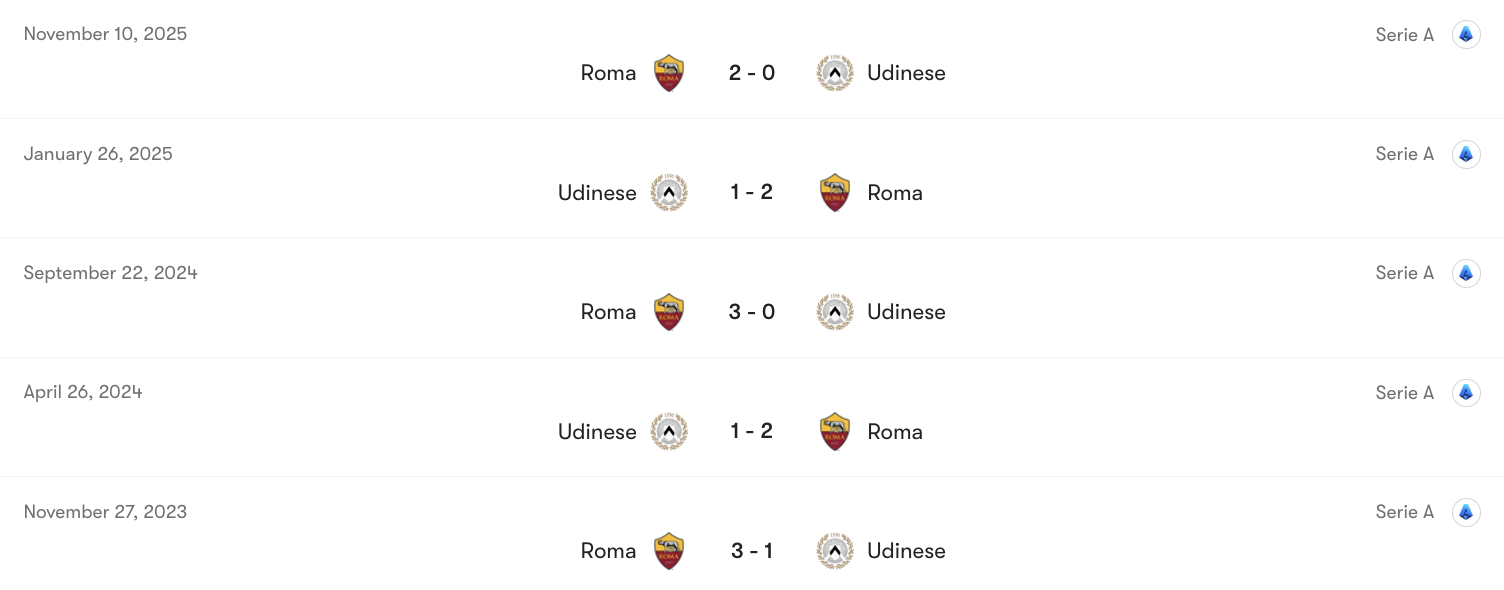This screenshot has width=1504, height=590.
Task: Click the Udinese crest in the April 26 match
Action: point(668,431)
